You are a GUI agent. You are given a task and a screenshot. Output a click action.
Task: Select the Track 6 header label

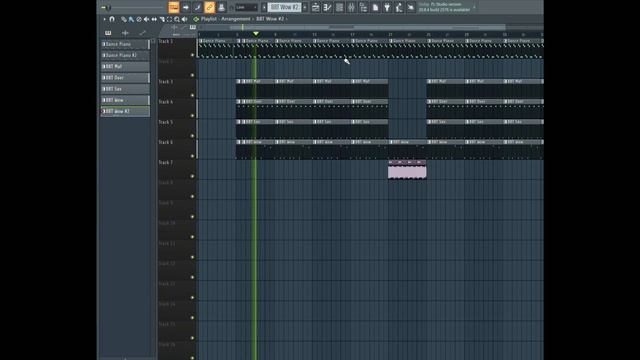(166, 142)
